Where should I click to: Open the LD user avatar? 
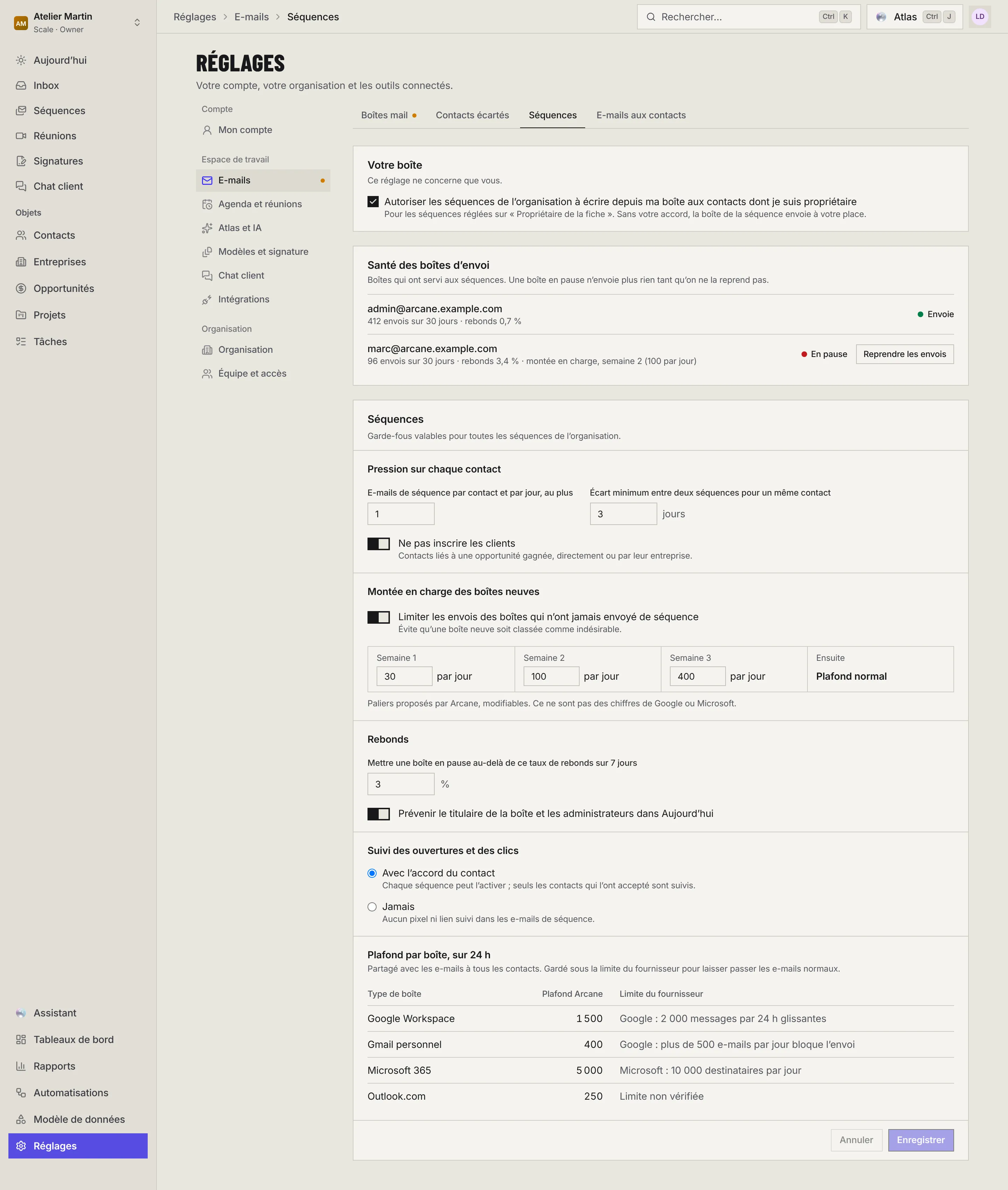(979, 17)
